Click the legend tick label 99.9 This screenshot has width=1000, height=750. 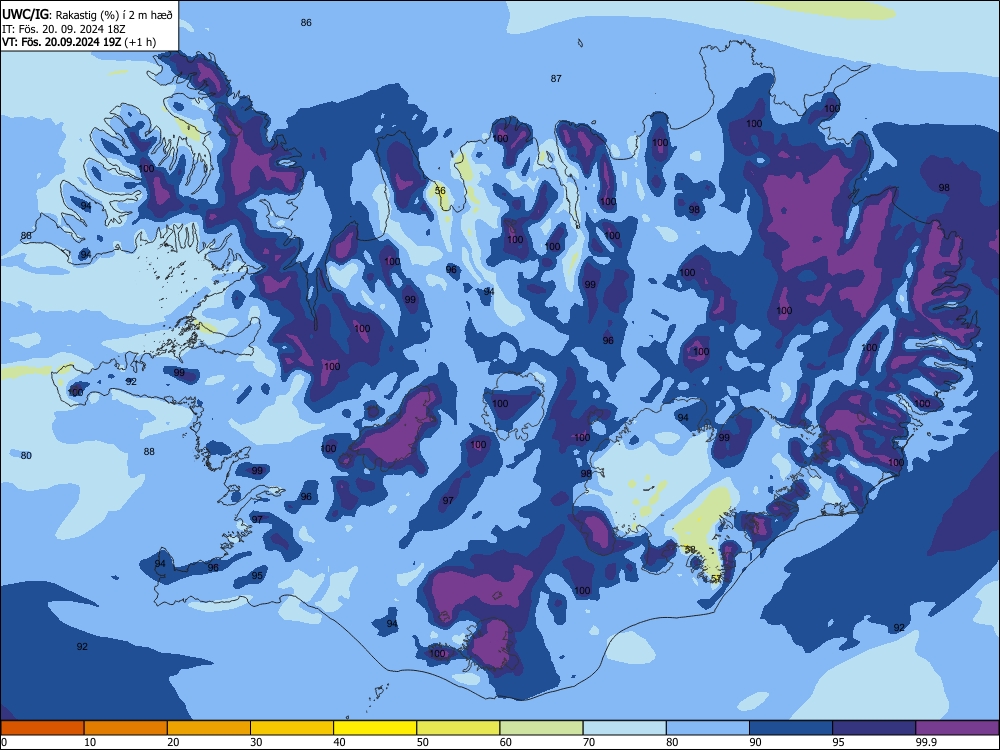click(926, 742)
